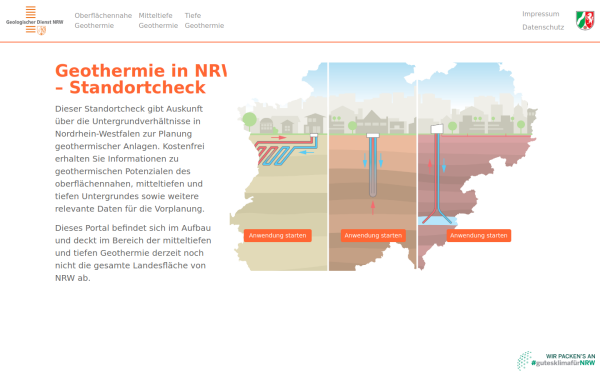Click the deep geothermal well illustration
This screenshot has height=375, width=600.
[x=438, y=174]
